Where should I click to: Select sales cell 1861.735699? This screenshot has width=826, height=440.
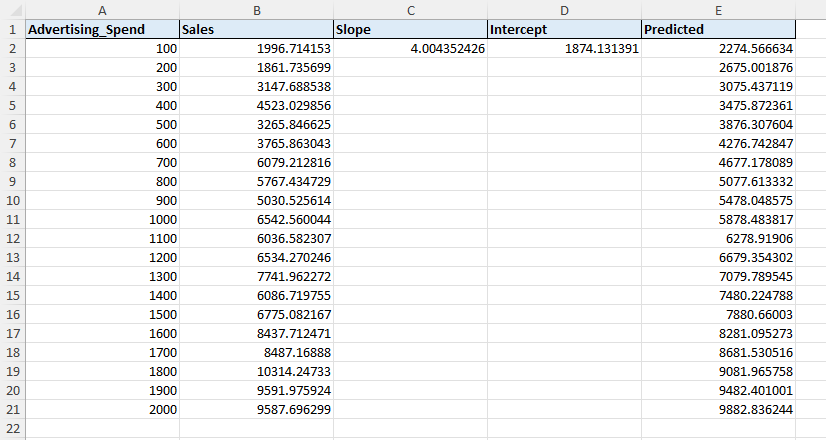coord(257,67)
